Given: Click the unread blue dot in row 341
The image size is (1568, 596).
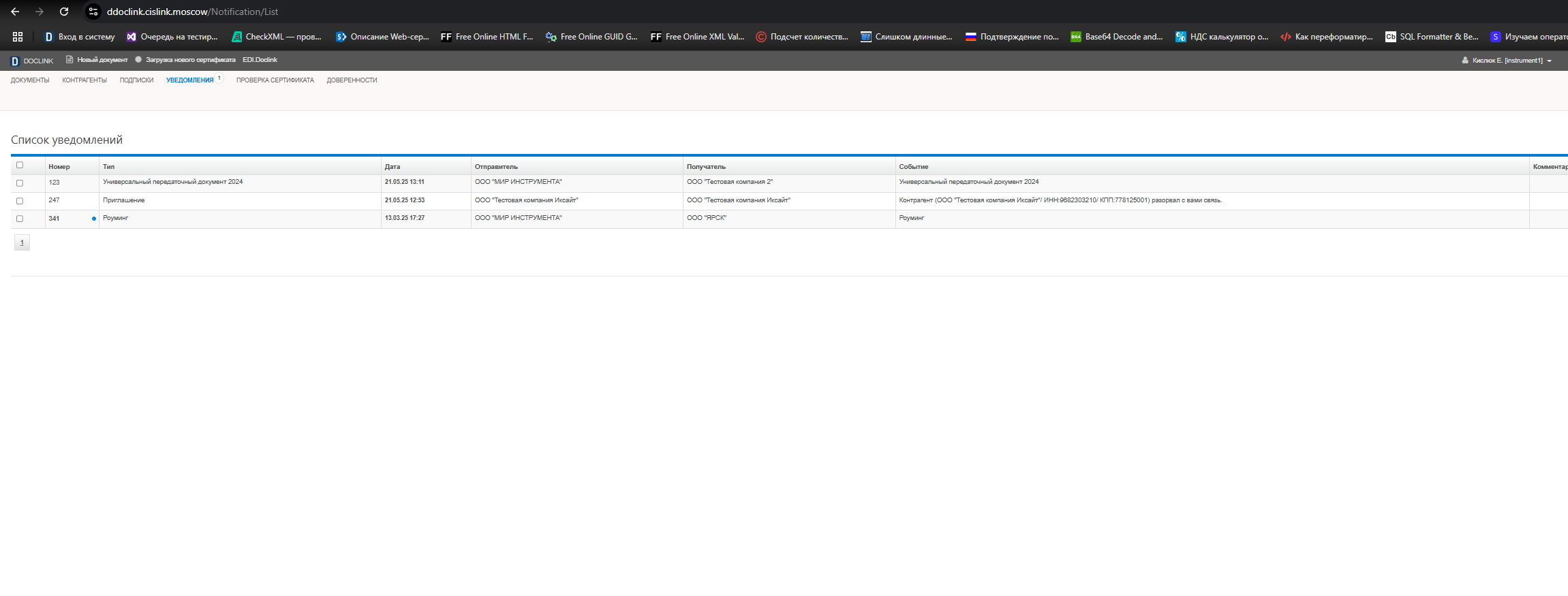Looking at the screenshot, I should tap(94, 219).
